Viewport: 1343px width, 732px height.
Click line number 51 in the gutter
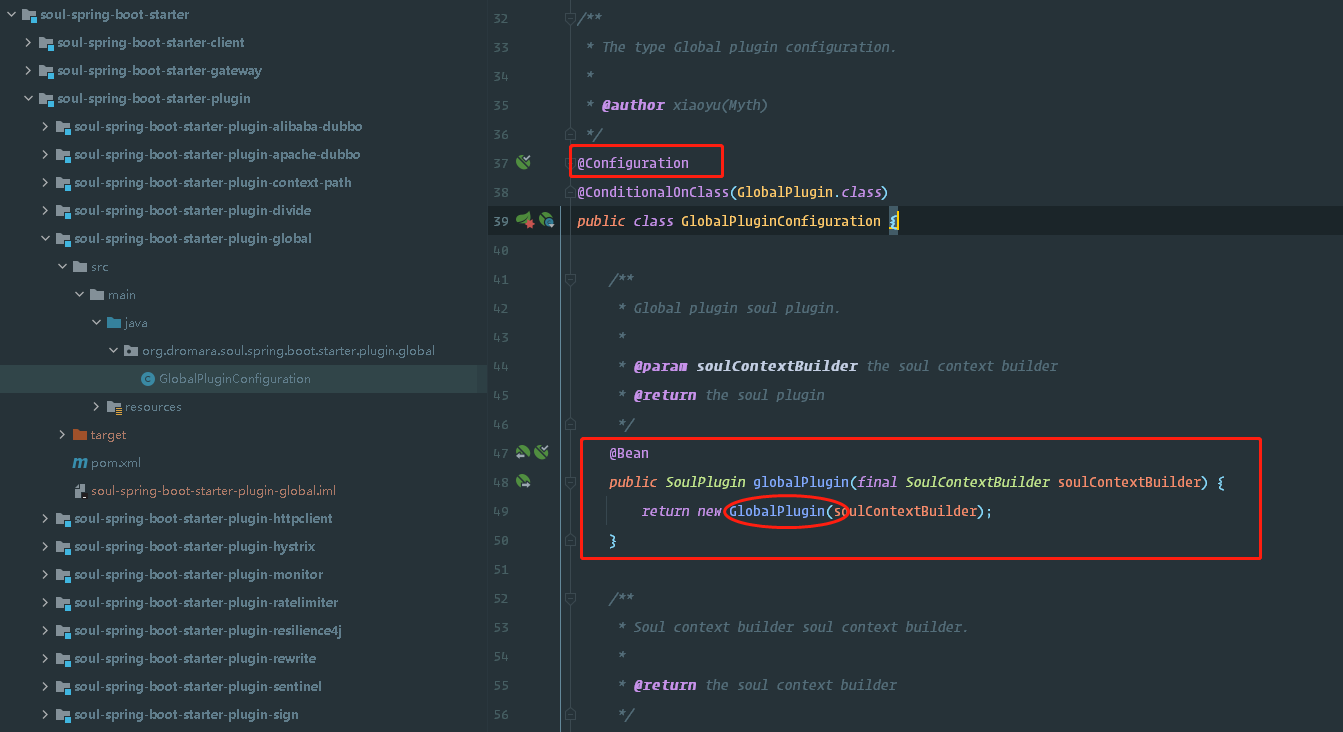501,569
